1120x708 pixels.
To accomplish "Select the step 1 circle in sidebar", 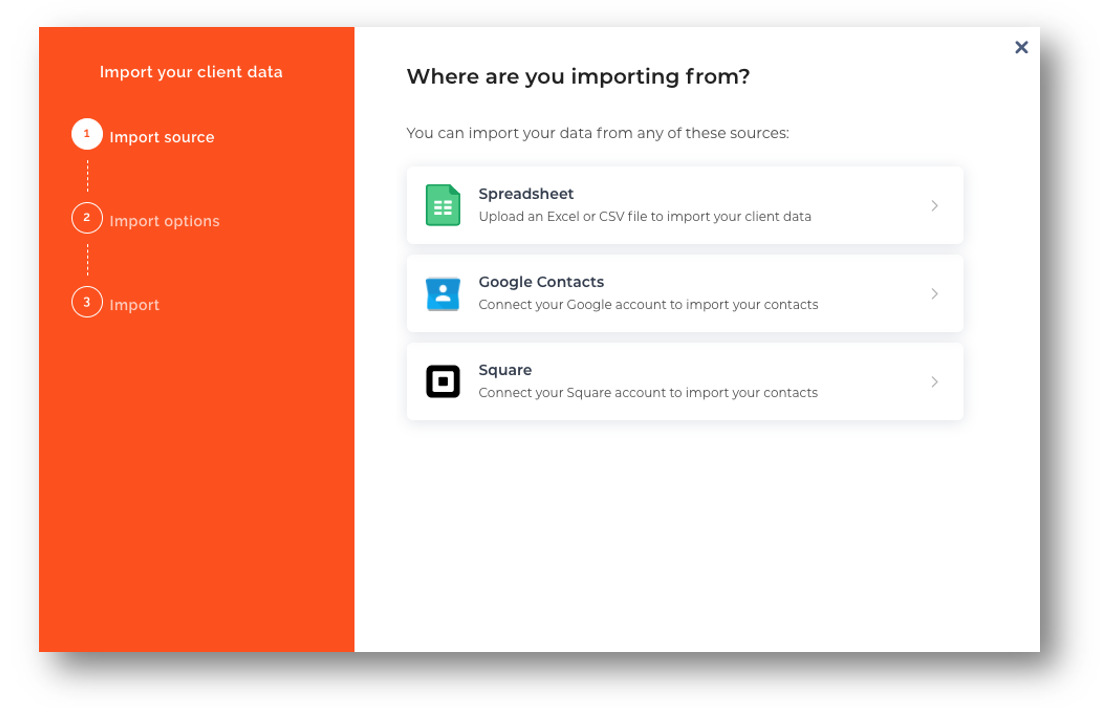I will pos(87,134).
